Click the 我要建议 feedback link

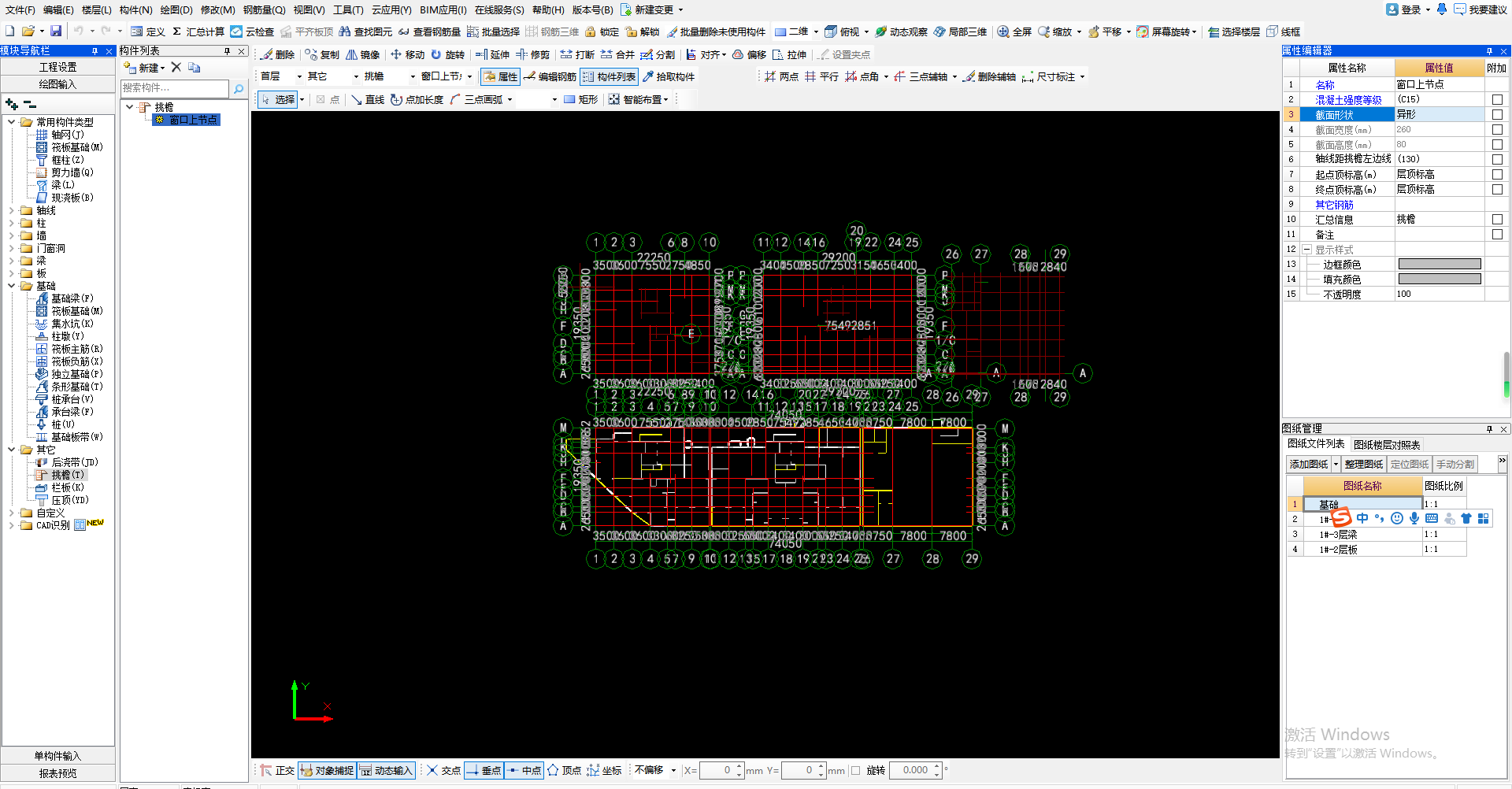pyautogui.click(x=1480, y=9)
